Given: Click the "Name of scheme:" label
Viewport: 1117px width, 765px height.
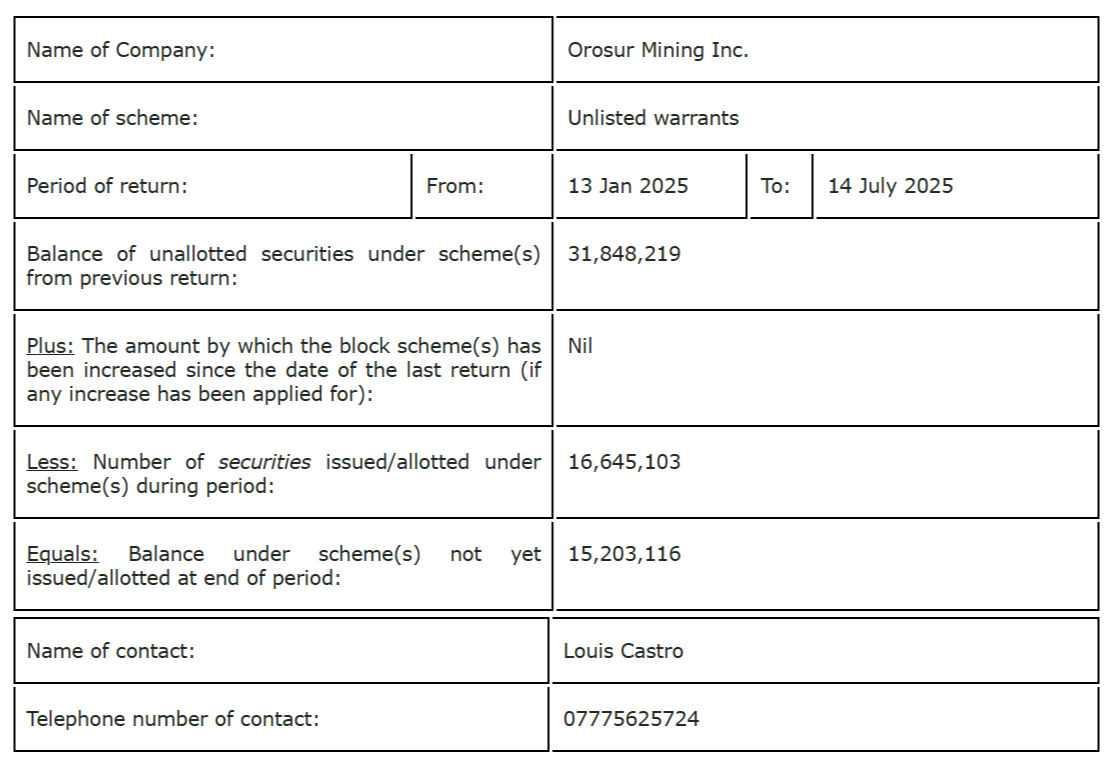Looking at the screenshot, I should (112, 118).
